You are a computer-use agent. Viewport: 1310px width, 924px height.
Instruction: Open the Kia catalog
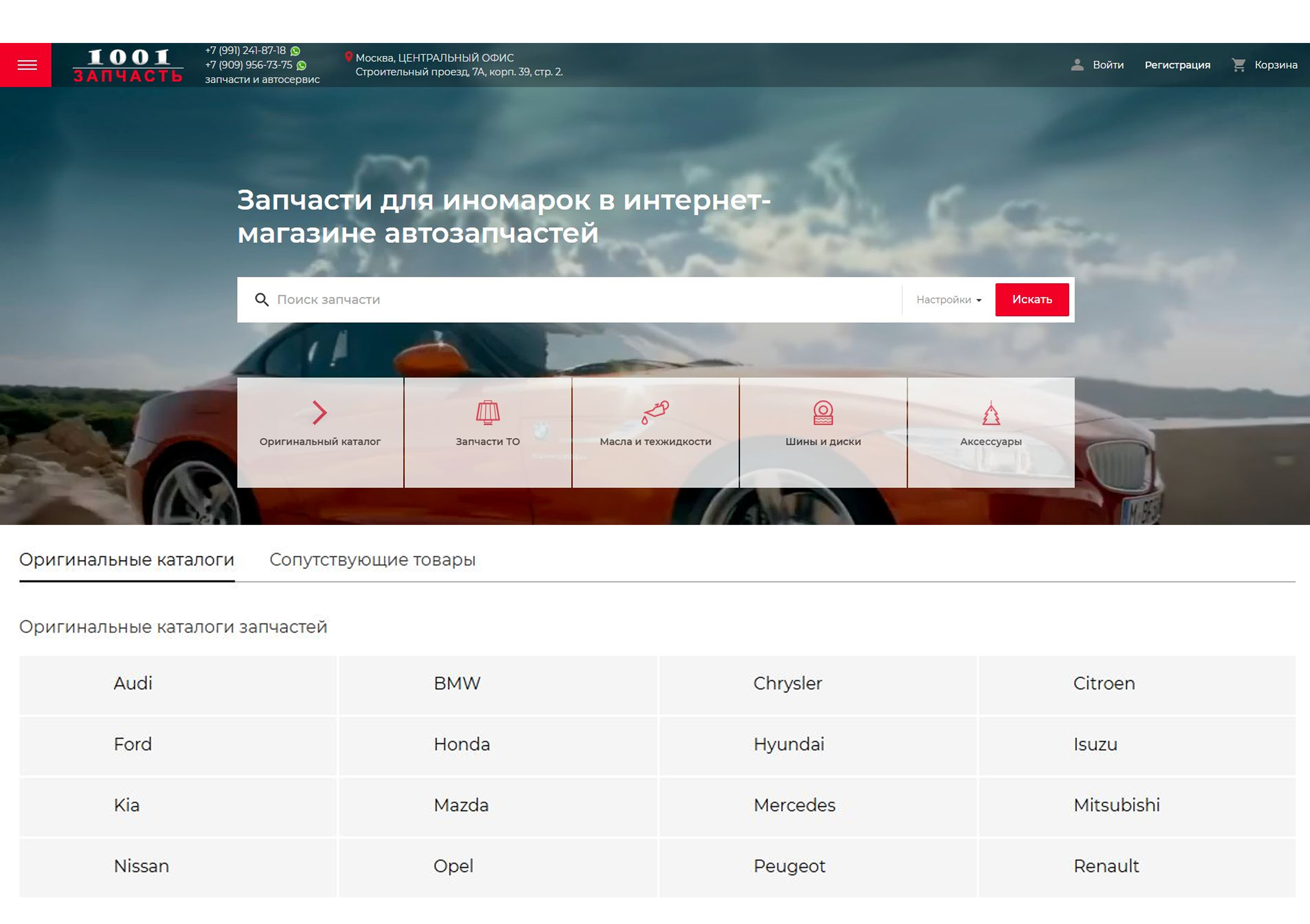tap(178, 807)
